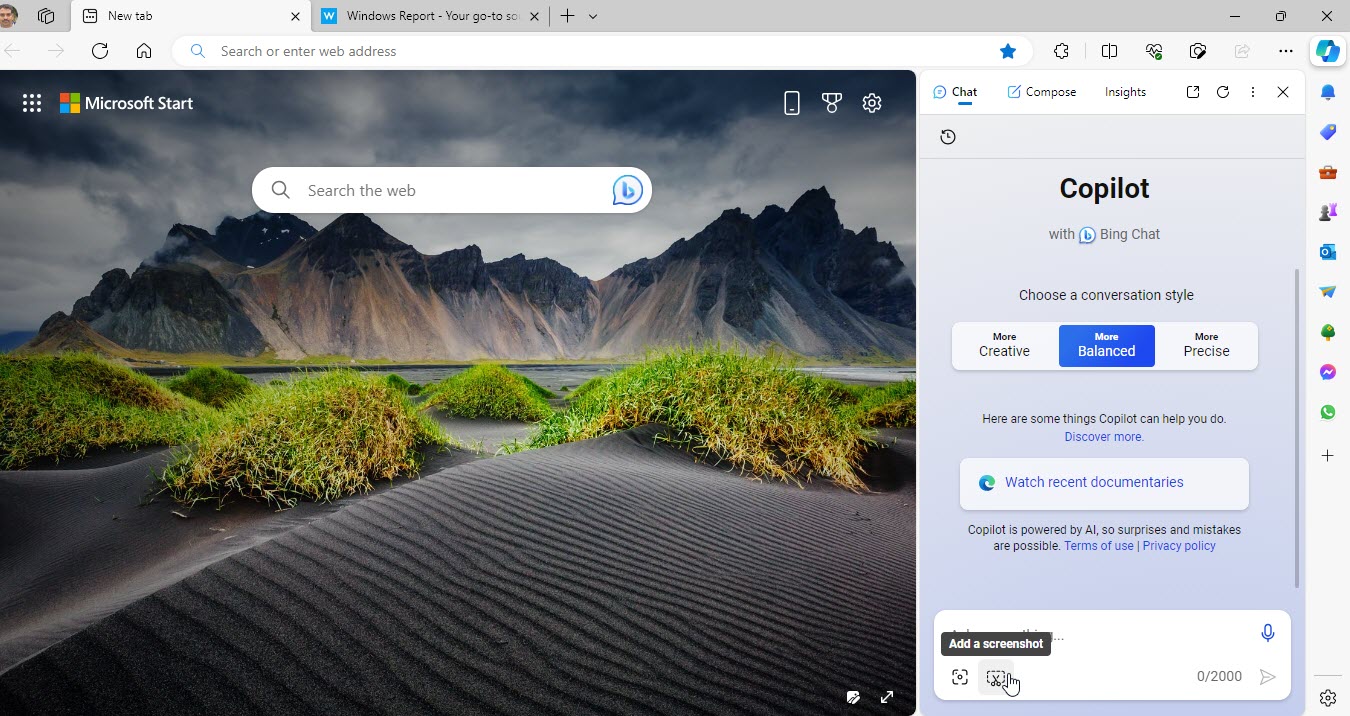Expand the background image to fullscreen

(x=887, y=697)
